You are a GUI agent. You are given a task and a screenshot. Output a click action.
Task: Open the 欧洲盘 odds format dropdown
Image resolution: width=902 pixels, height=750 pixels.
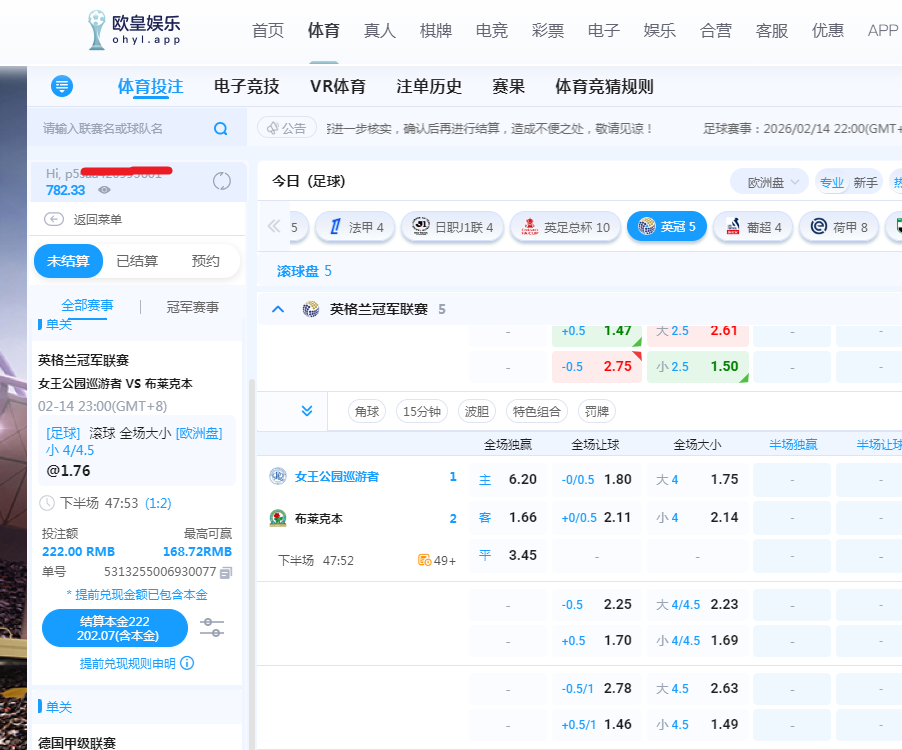768,182
